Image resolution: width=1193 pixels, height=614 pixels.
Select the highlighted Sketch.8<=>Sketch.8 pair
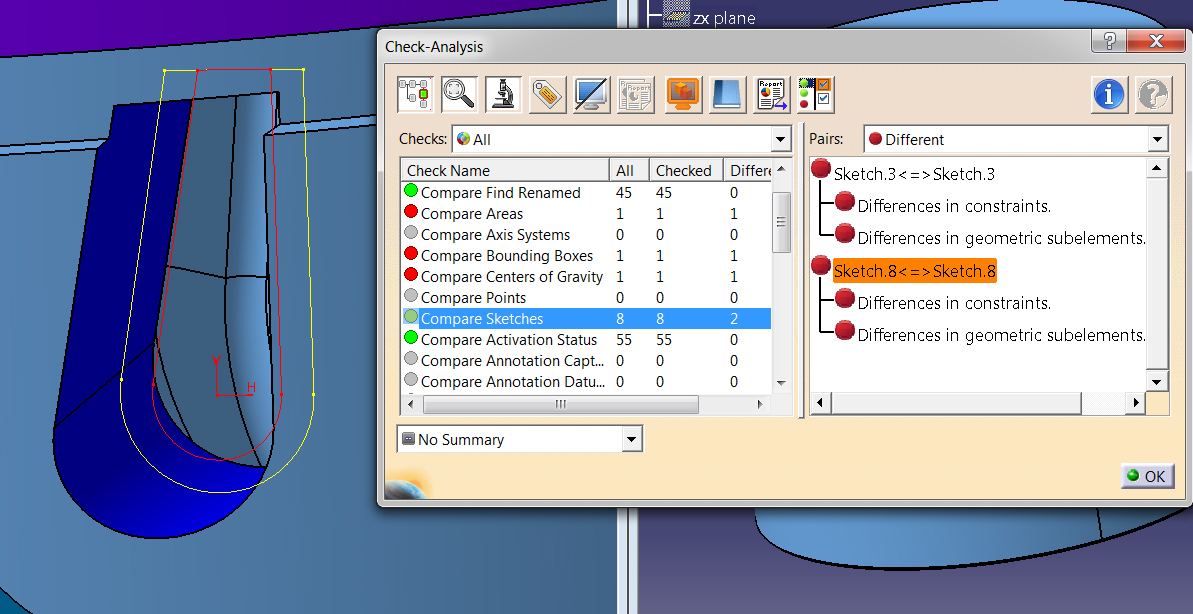point(914,271)
